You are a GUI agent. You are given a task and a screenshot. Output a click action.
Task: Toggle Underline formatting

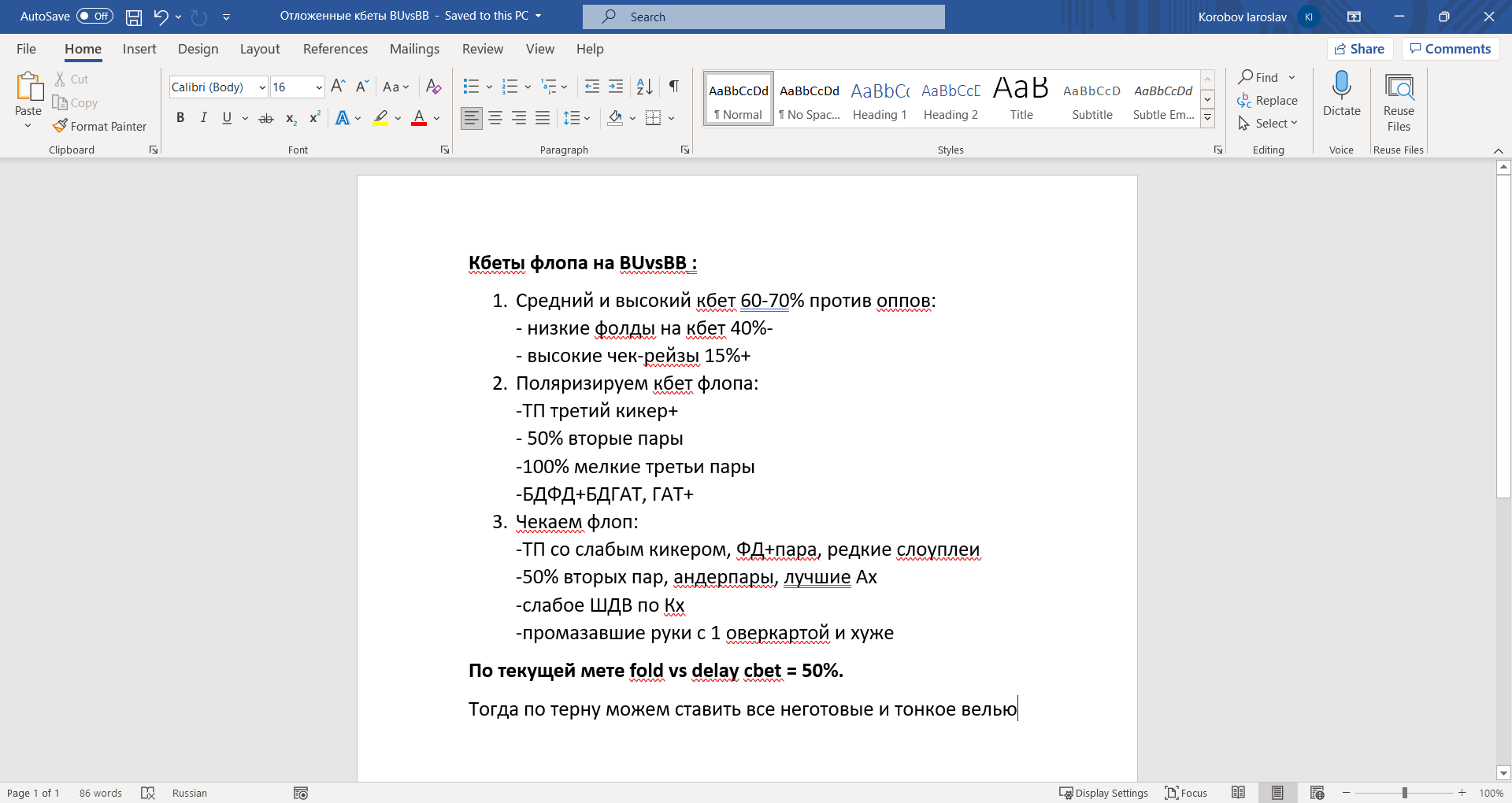pyautogui.click(x=227, y=118)
